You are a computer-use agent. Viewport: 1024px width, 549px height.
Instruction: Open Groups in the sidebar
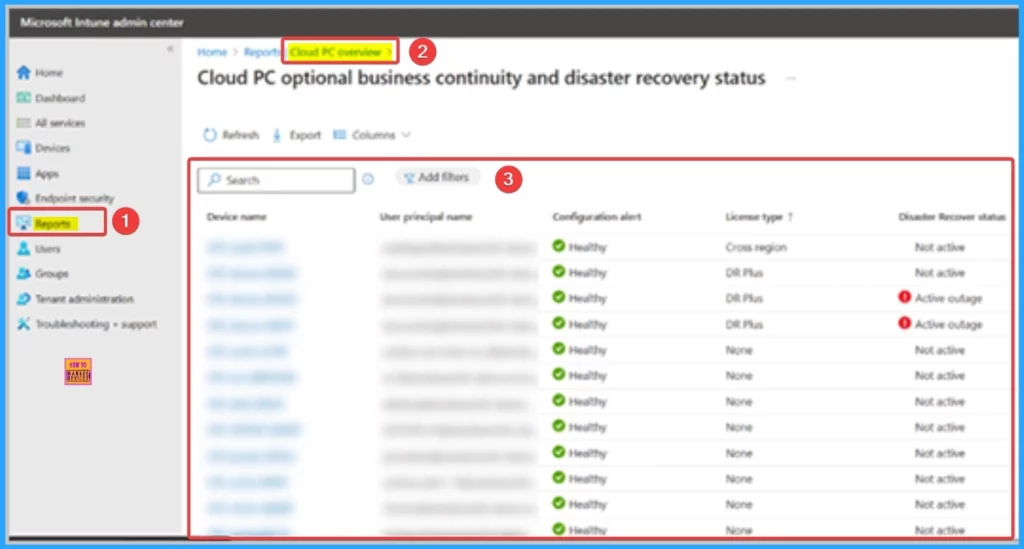pos(43,274)
